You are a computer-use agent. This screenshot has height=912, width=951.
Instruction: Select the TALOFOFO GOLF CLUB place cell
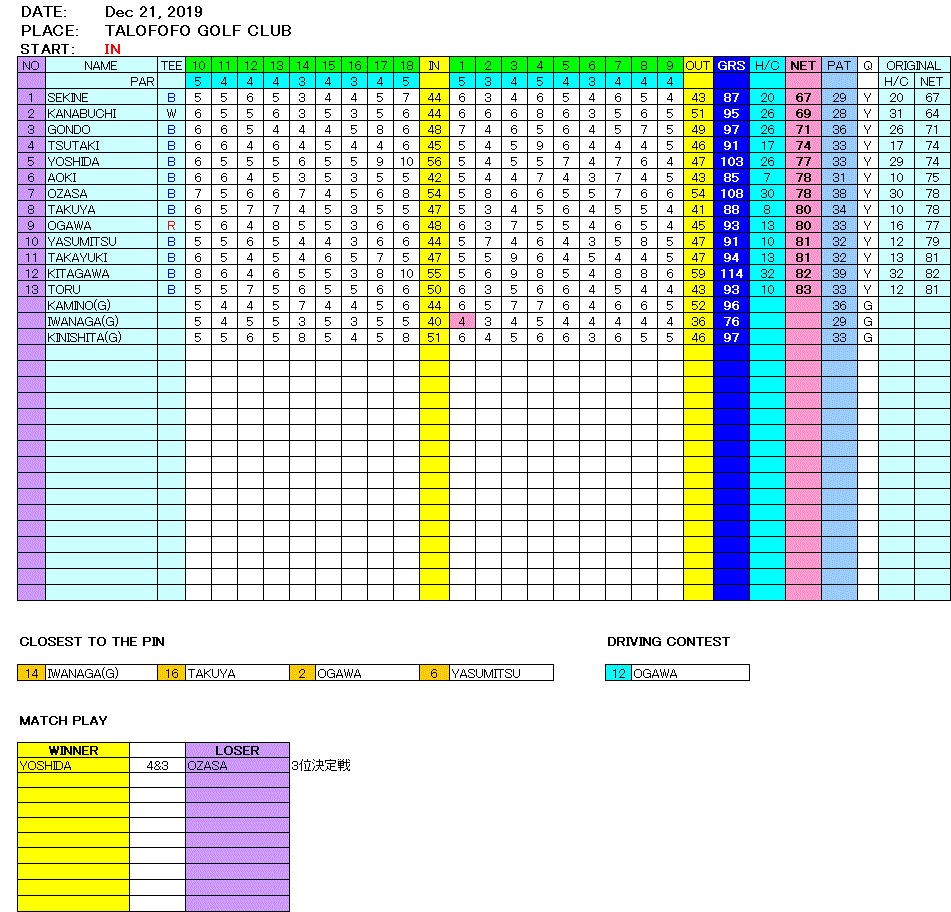197,31
